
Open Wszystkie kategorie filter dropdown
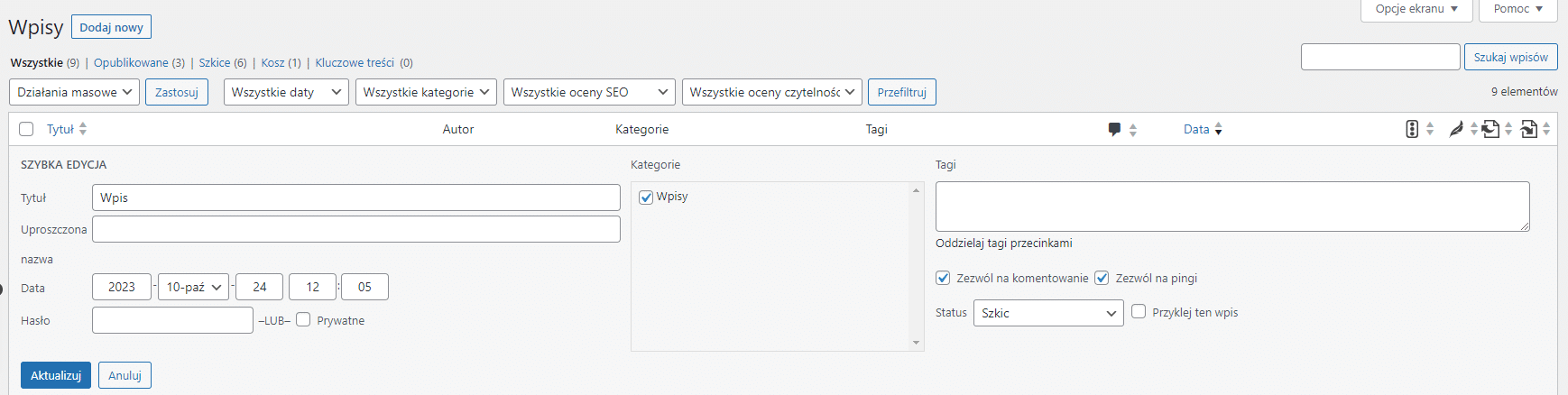426,92
